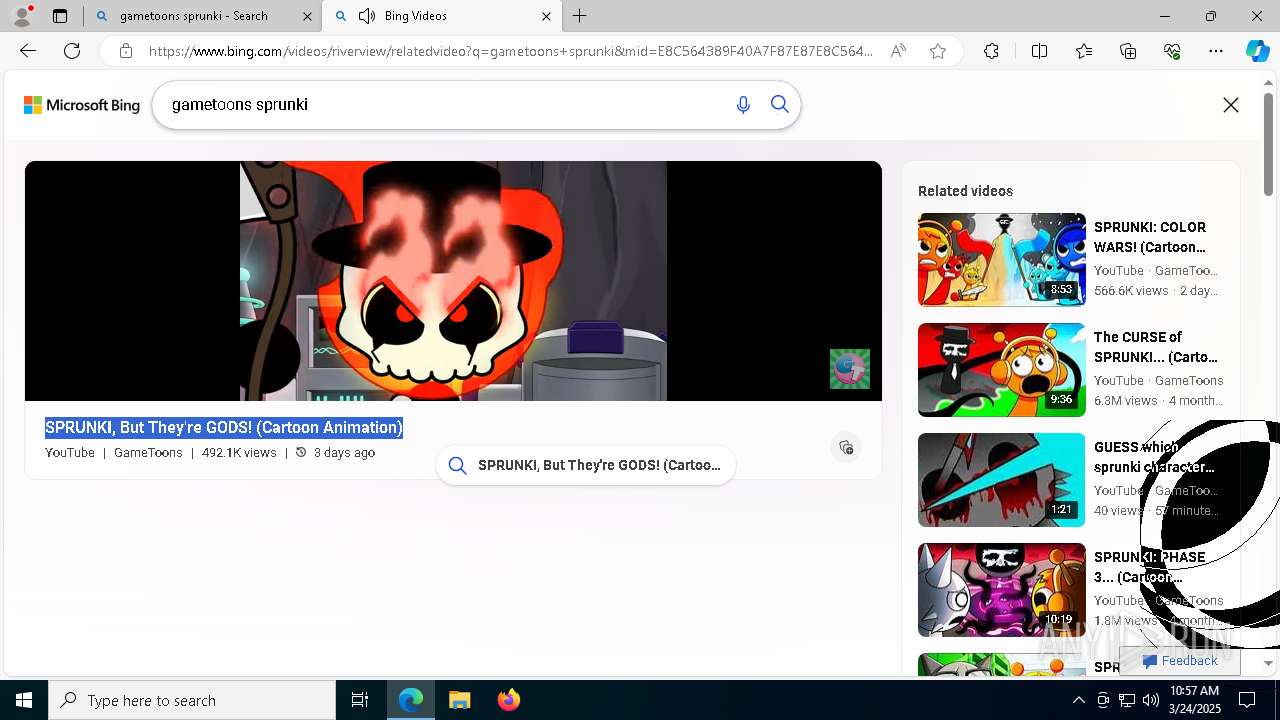Viewport: 1280px width, 720px height.
Task: Close the Bing Videos tab
Action: [x=546, y=16]
